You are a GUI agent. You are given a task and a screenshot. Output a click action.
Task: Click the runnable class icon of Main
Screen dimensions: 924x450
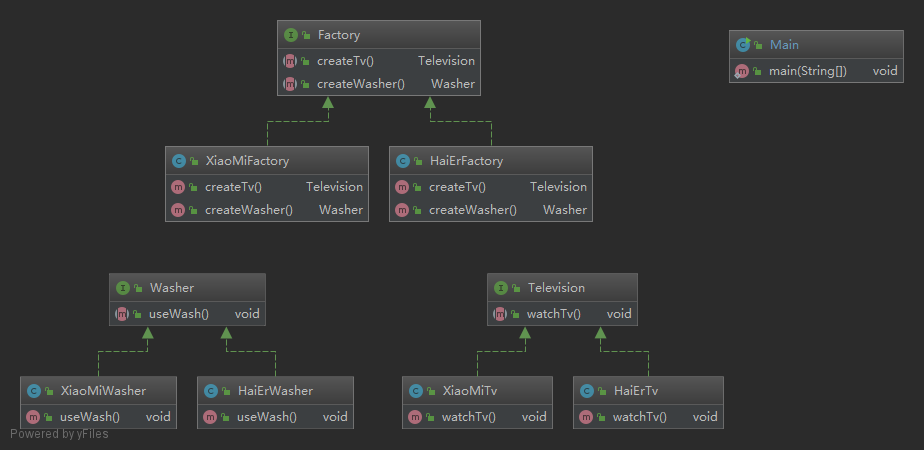(743, 45)
